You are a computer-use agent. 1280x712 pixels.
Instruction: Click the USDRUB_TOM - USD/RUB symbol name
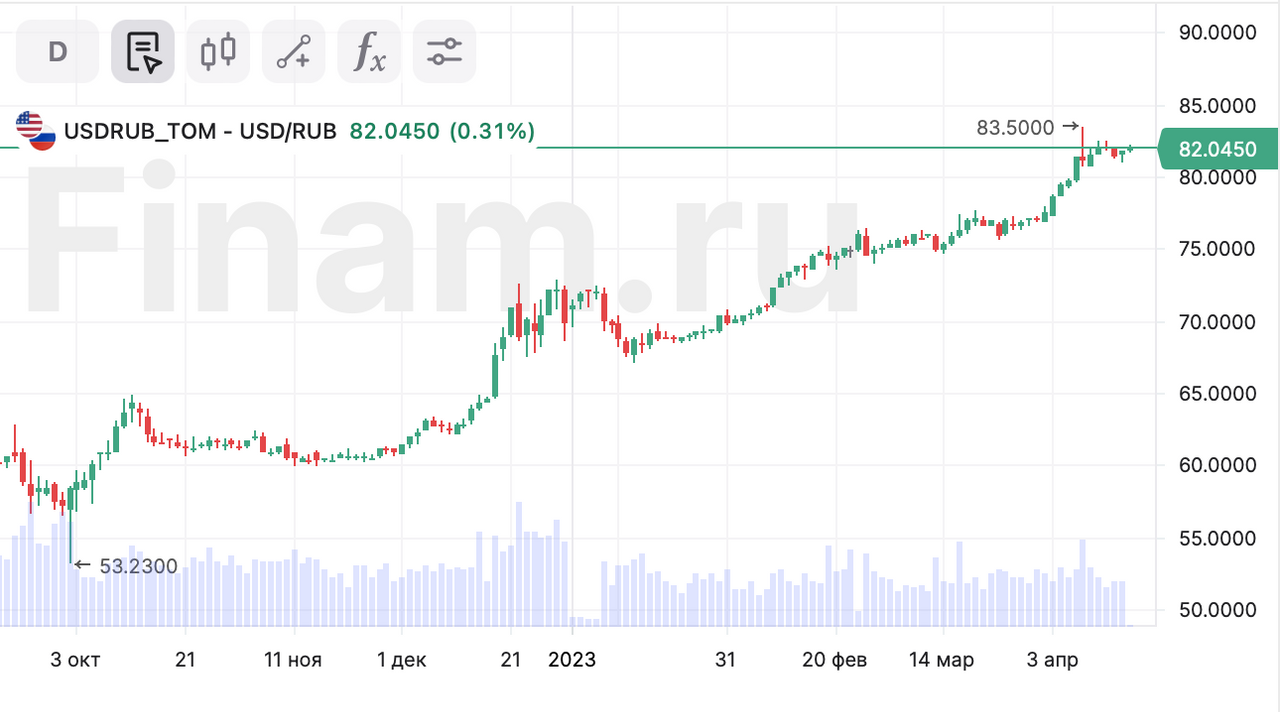[201, 131]
